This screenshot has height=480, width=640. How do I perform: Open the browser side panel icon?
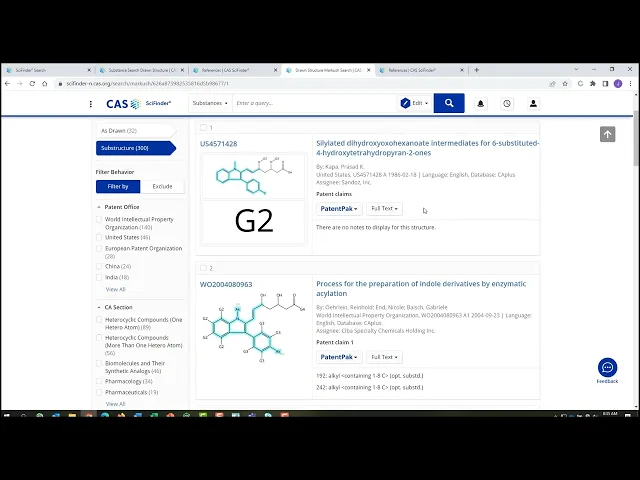[605, 84]
